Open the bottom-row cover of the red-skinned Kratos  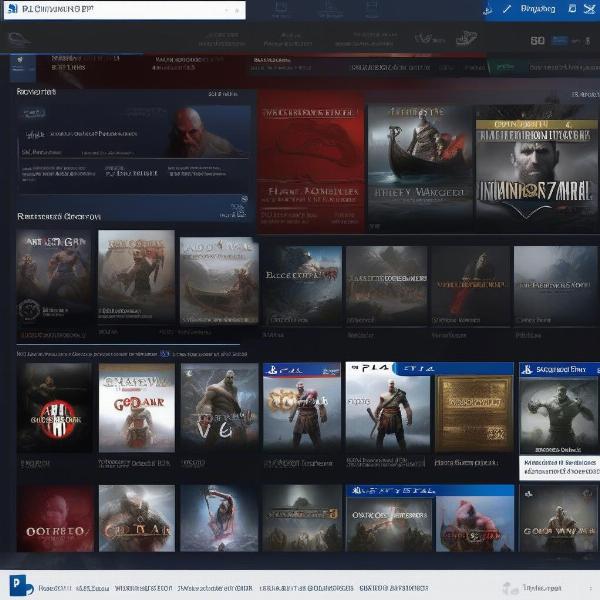pos(474,523)
